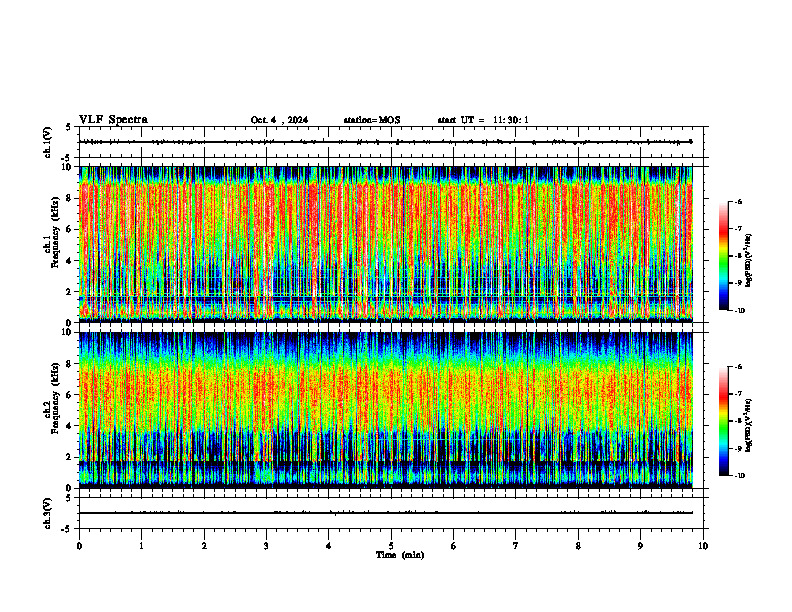Click time axis tick label "5"

tap(391, 546)
